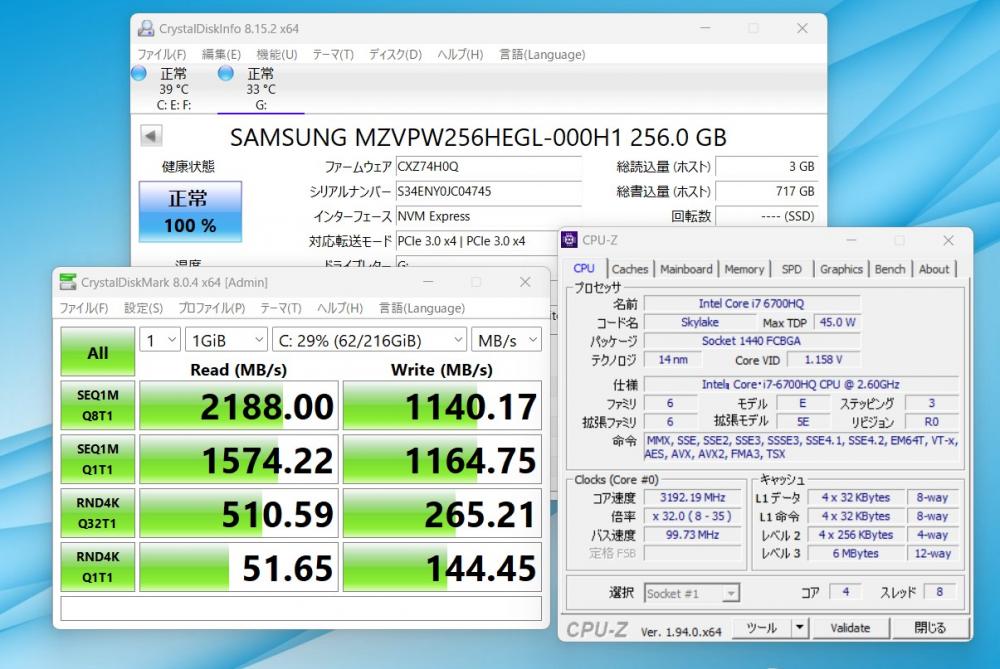Go to previous disk with the left arrow
The width and height of the screenshot is (1000, 669).
pos(151,135)
